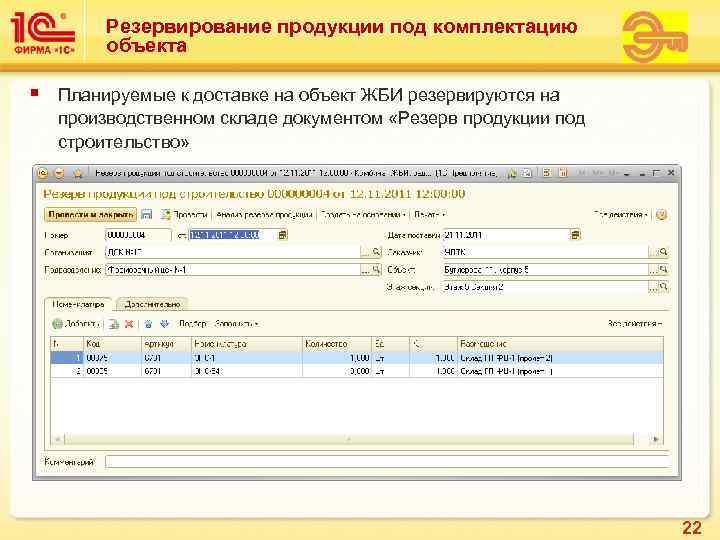Click magnifier icon in Организация field
720x540 pixels.
click(377, 252)
